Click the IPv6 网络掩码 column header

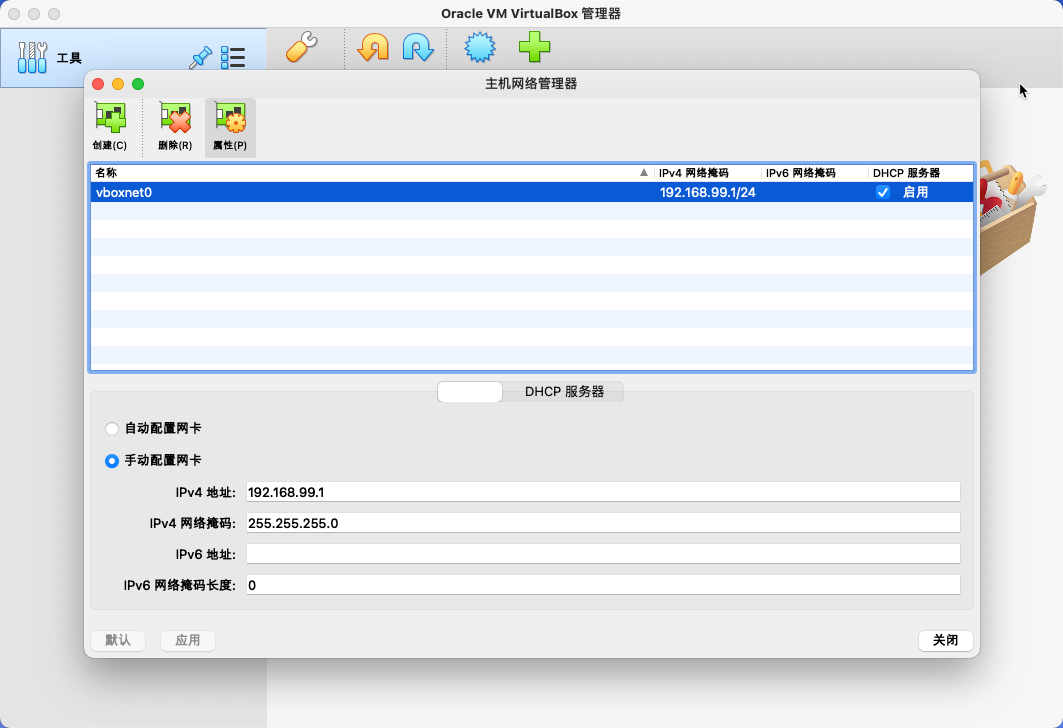815,173
